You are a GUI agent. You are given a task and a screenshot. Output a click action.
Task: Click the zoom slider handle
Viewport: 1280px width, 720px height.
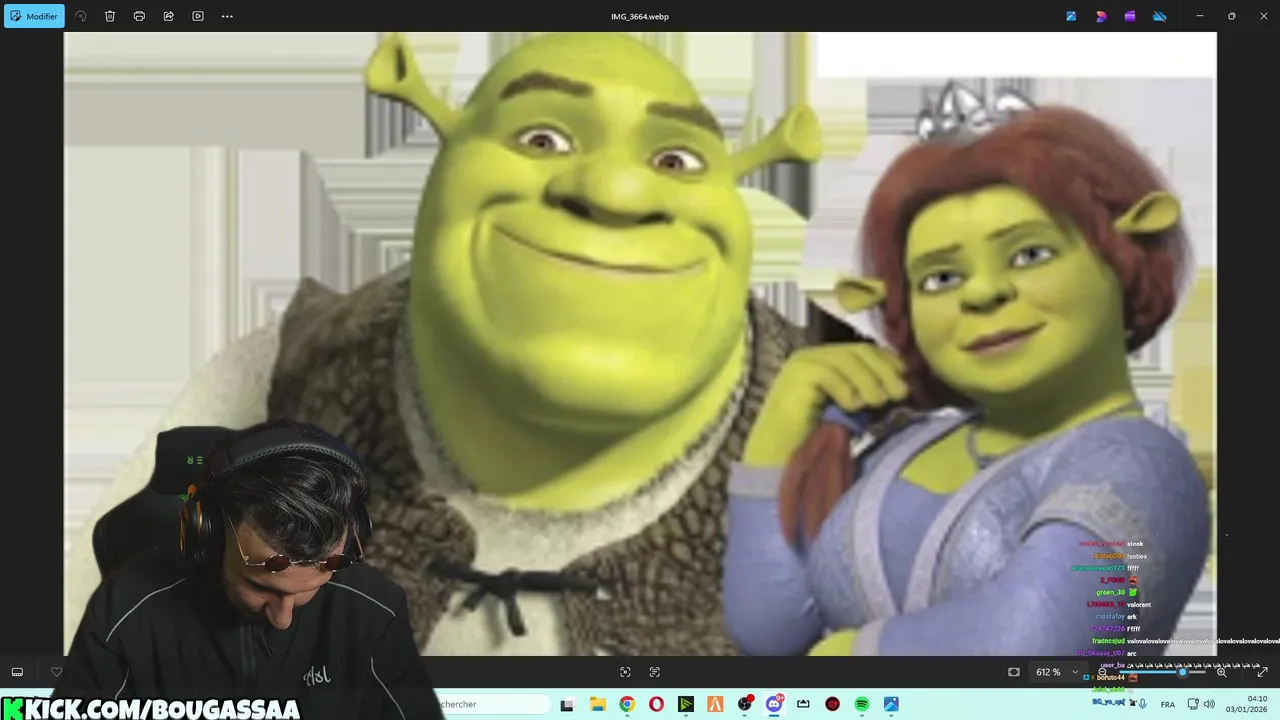(1183, 672)
